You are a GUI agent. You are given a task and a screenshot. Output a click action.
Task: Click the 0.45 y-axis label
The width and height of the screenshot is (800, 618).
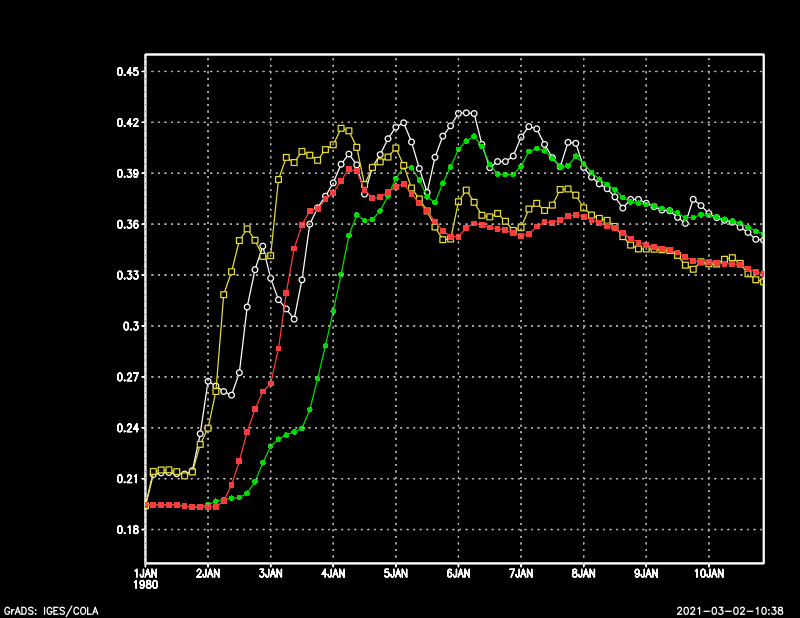pyautogui.click(x=128, y=72)
